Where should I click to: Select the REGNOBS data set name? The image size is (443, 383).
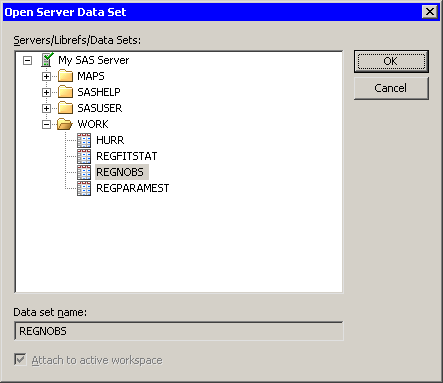pyautogui.click(x=120, y=172)
